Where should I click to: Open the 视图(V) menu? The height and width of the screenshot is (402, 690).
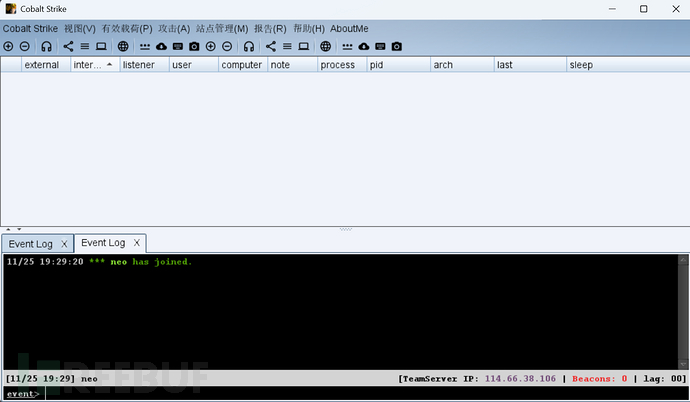80,28
